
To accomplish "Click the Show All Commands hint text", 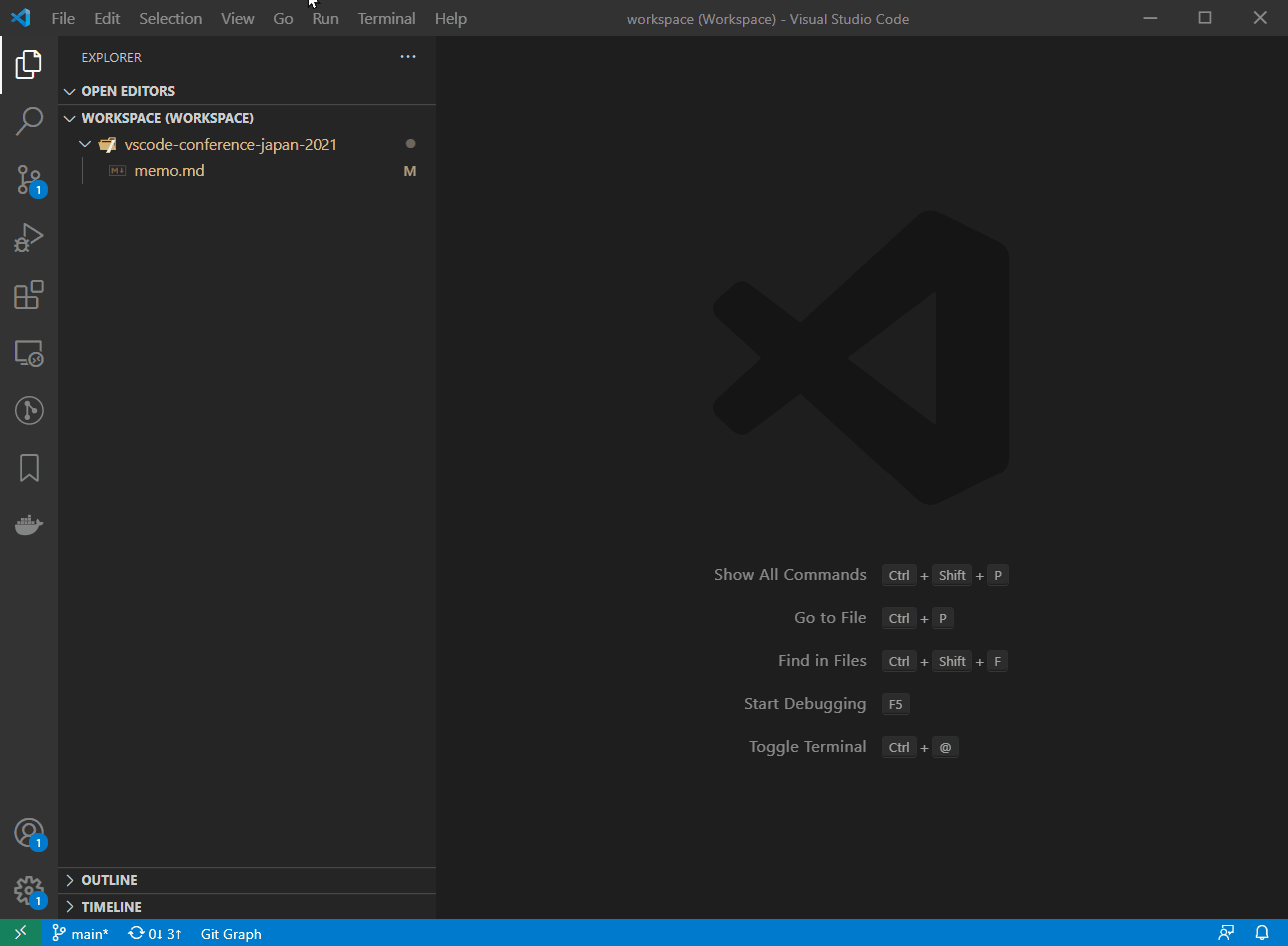I will [x=790, y=575].
